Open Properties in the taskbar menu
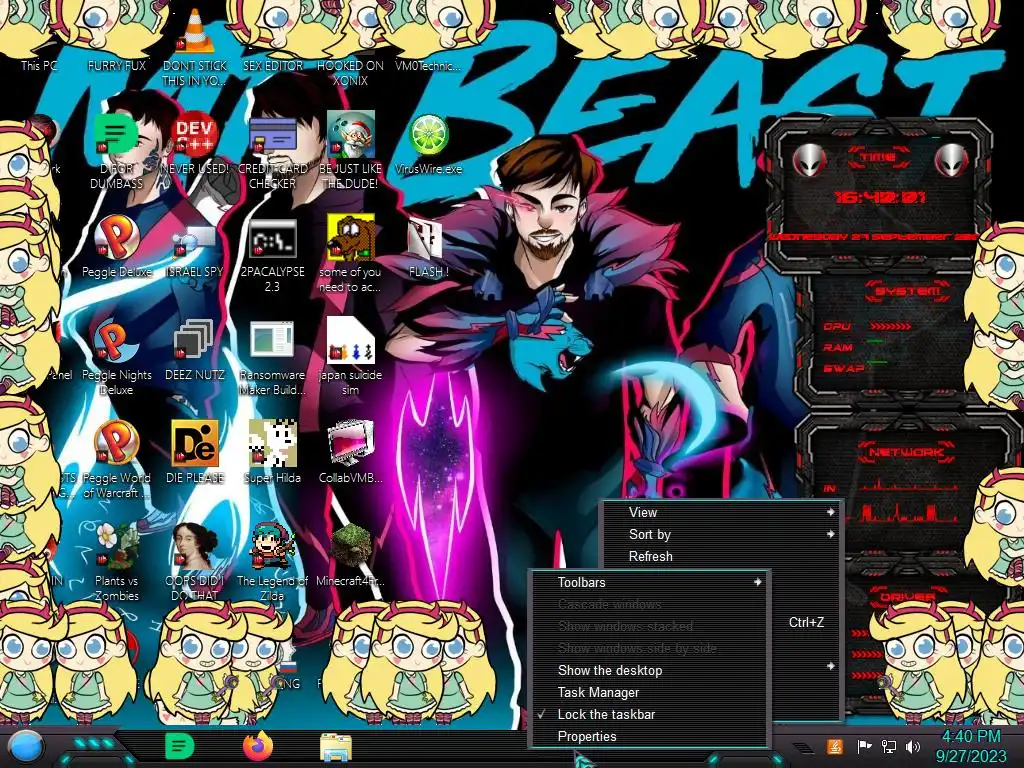The height and width of the screenshot is (768, 1024). pos(650,737)
